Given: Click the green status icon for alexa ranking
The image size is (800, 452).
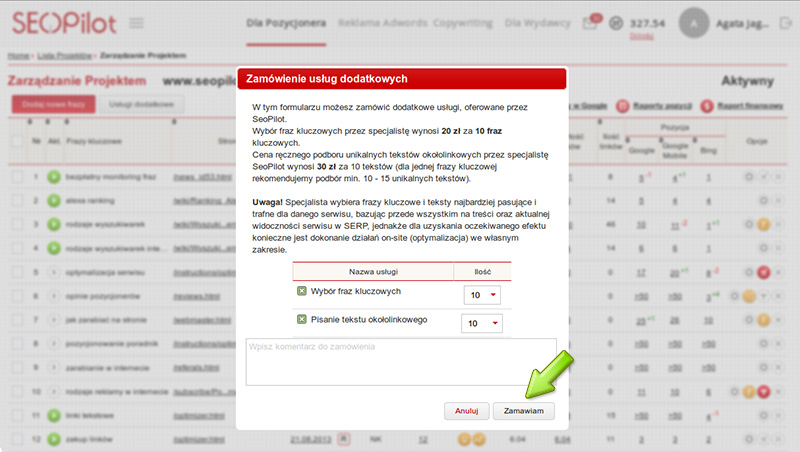Looking at the screenshot, I should click(54, 199).
